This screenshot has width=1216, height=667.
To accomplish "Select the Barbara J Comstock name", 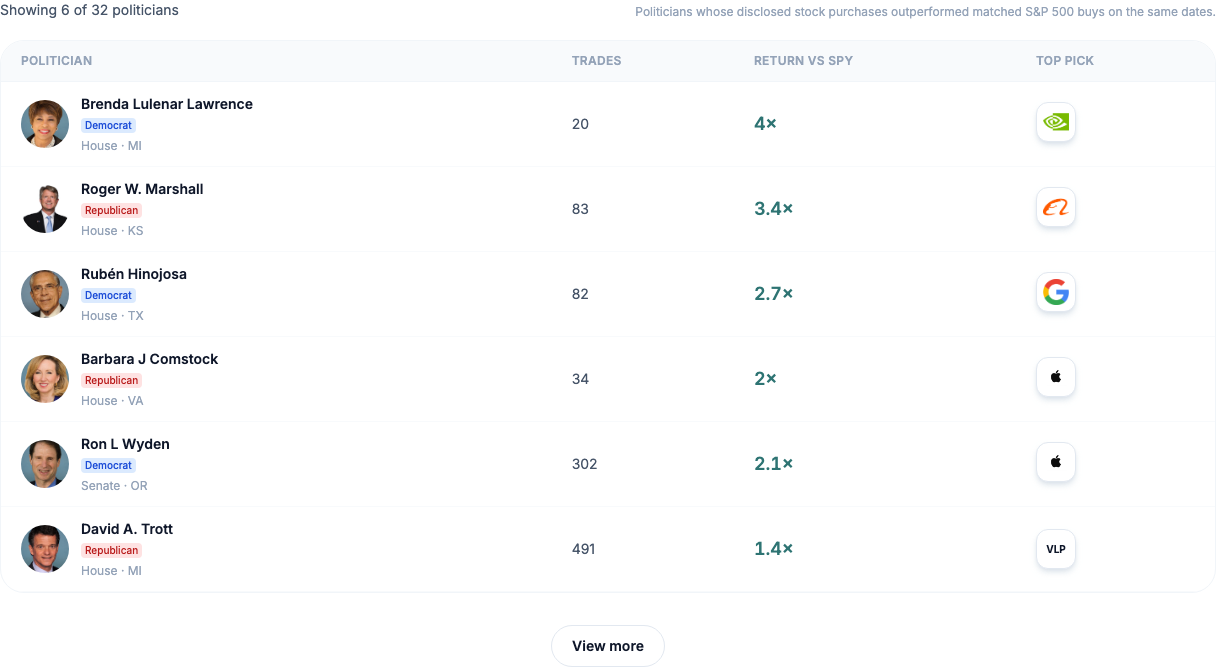I will coord(149,359).
